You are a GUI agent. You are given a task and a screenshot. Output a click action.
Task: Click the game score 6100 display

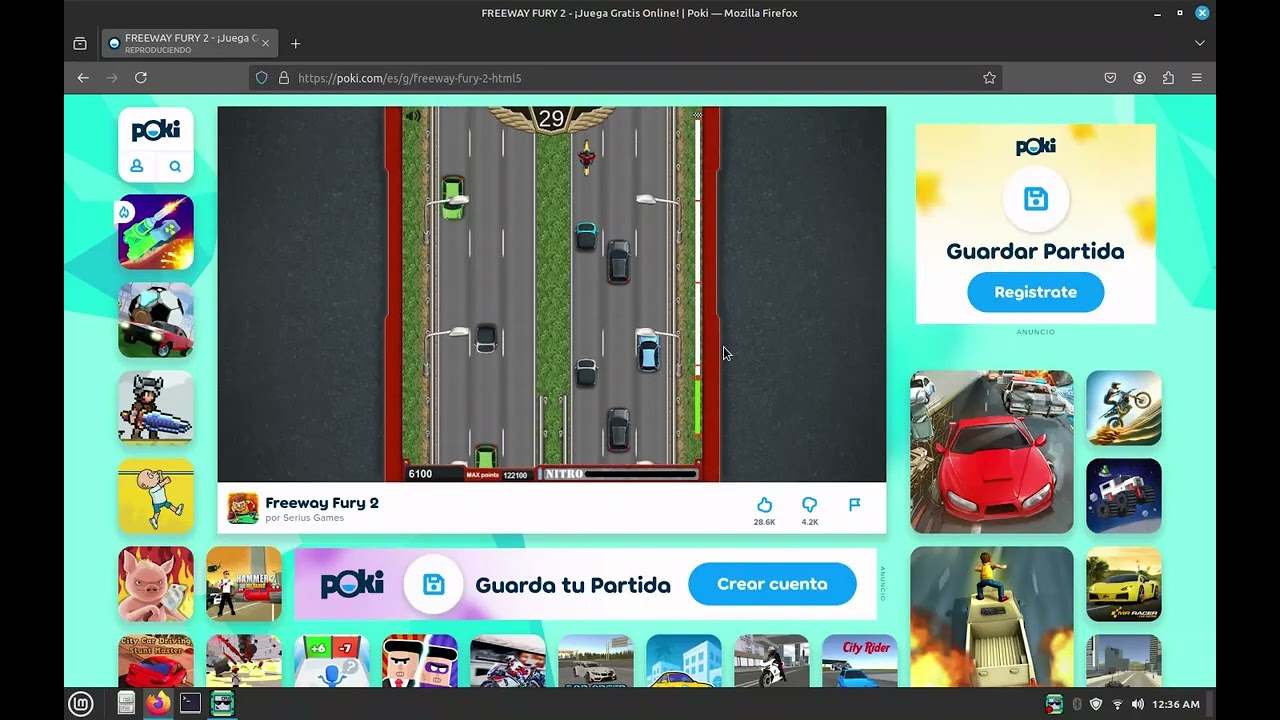(x=420, y=474)
